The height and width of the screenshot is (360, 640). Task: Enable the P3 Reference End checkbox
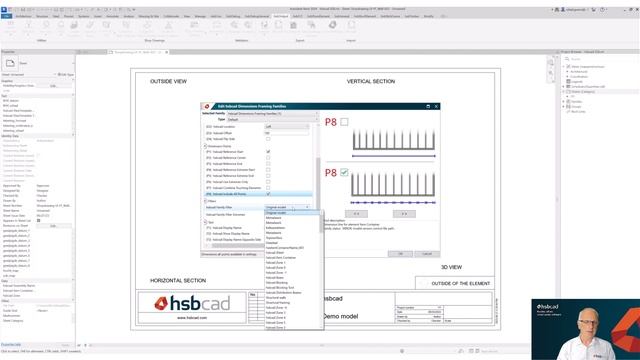tap(268, 164)
